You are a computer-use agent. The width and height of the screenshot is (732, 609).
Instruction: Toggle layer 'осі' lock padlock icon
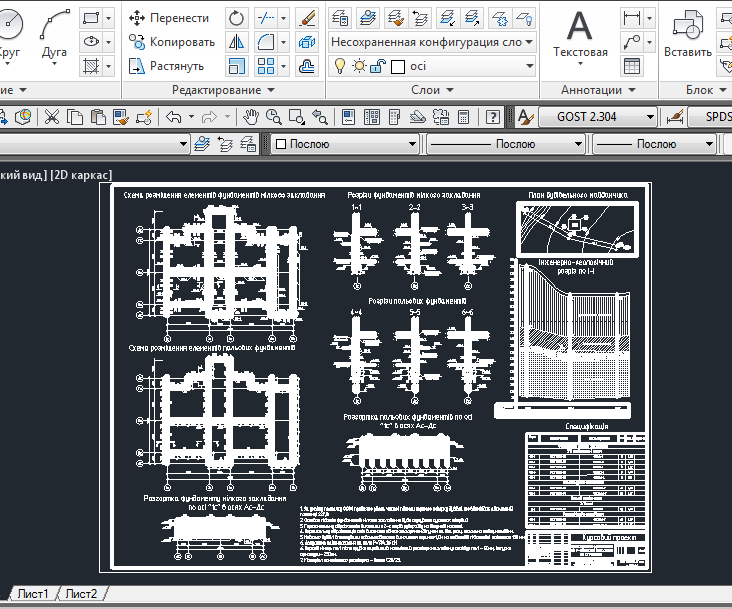pyautogui.click(x=377, y=66)
